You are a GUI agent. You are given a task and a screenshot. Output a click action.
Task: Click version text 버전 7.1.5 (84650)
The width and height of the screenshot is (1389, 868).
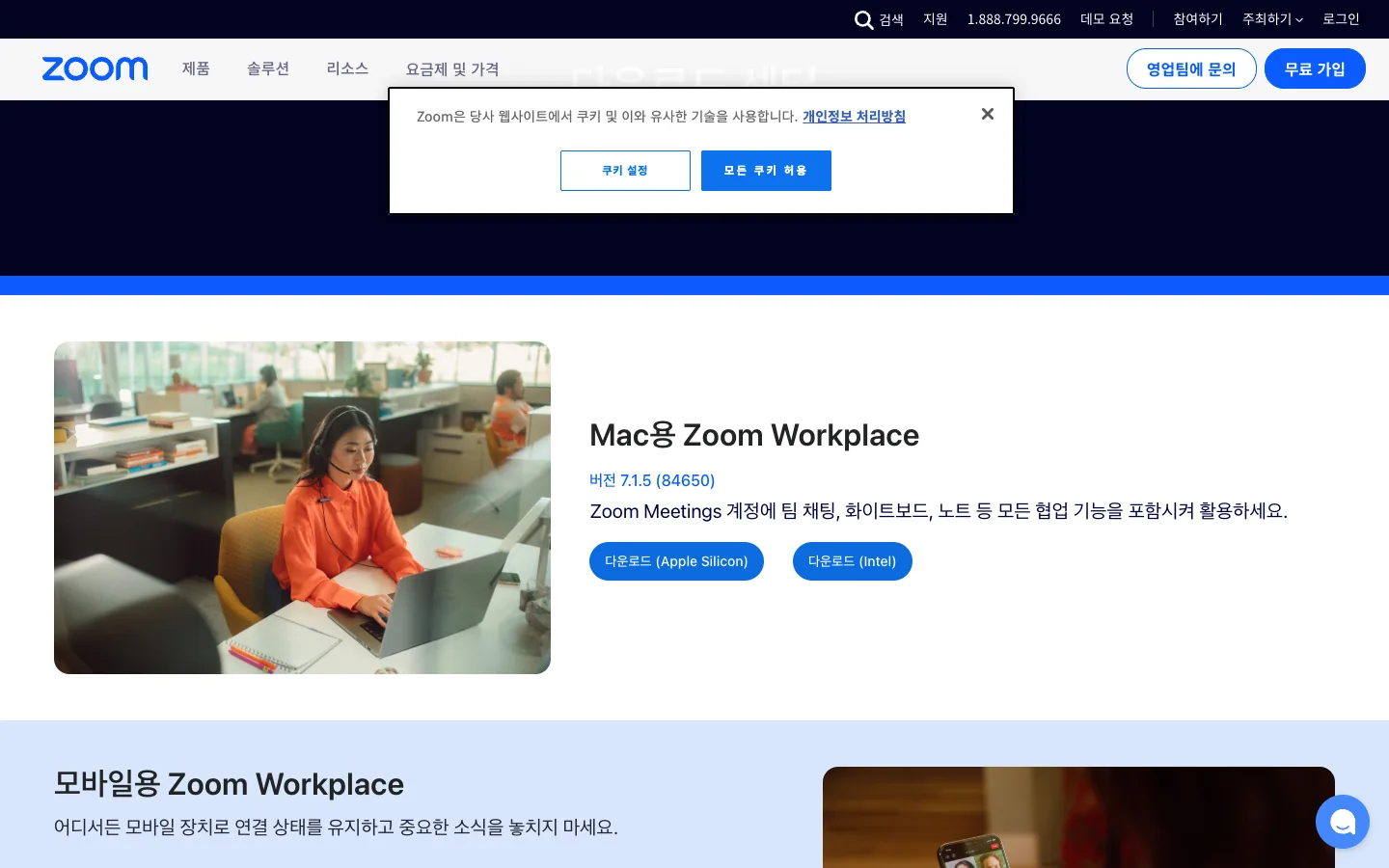[652, 480]
